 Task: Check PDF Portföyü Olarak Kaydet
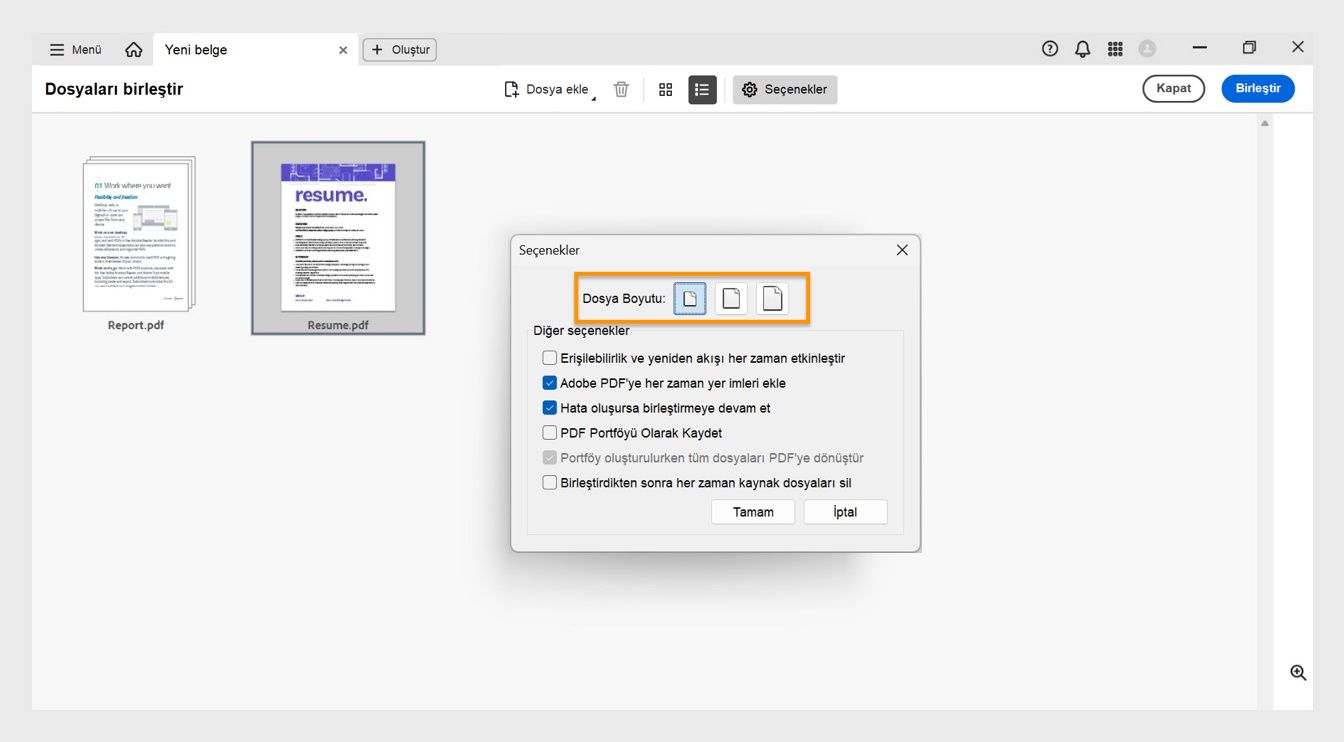550,433
